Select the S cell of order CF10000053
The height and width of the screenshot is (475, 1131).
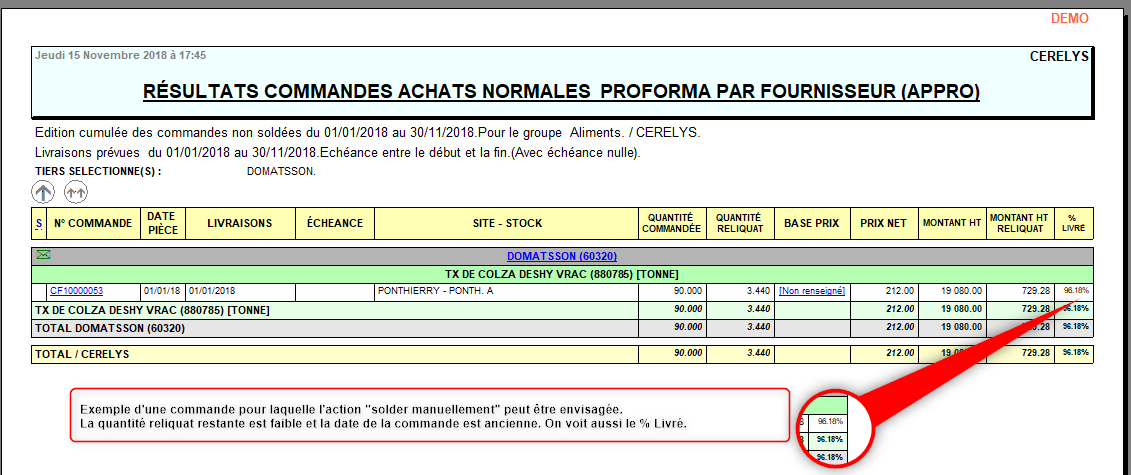pyautogui.click(x=39, y=291)
